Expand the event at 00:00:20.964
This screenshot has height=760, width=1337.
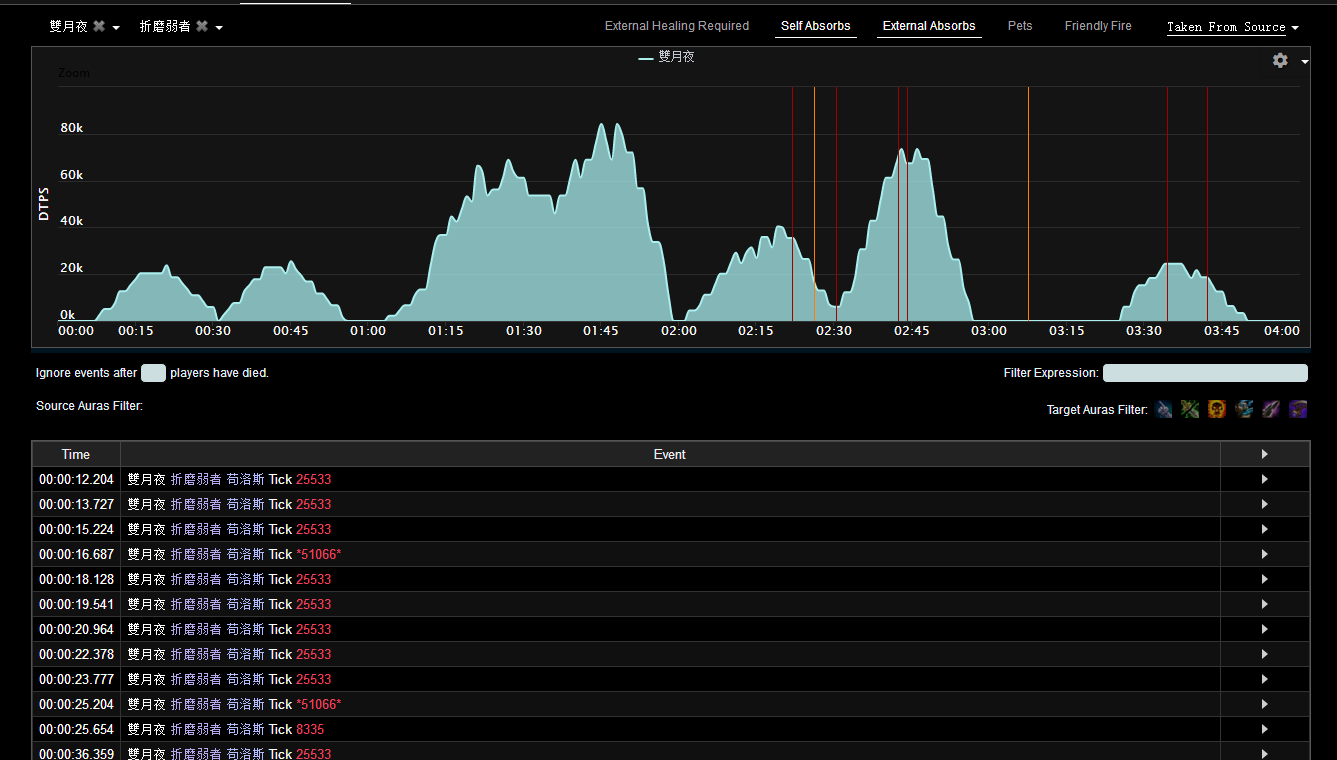tap(1265, 629)
